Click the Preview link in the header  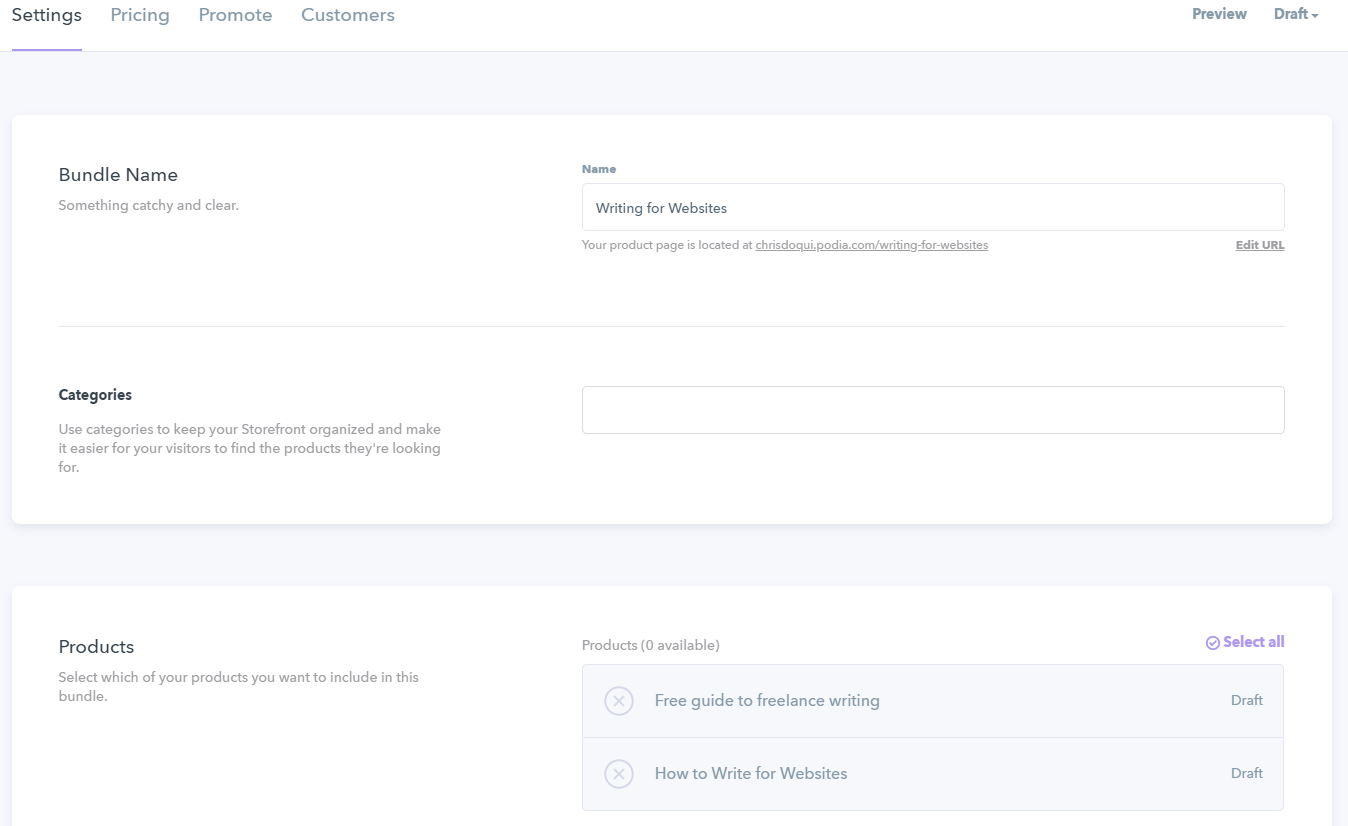pyautogui.click(x=1219, y=14)
